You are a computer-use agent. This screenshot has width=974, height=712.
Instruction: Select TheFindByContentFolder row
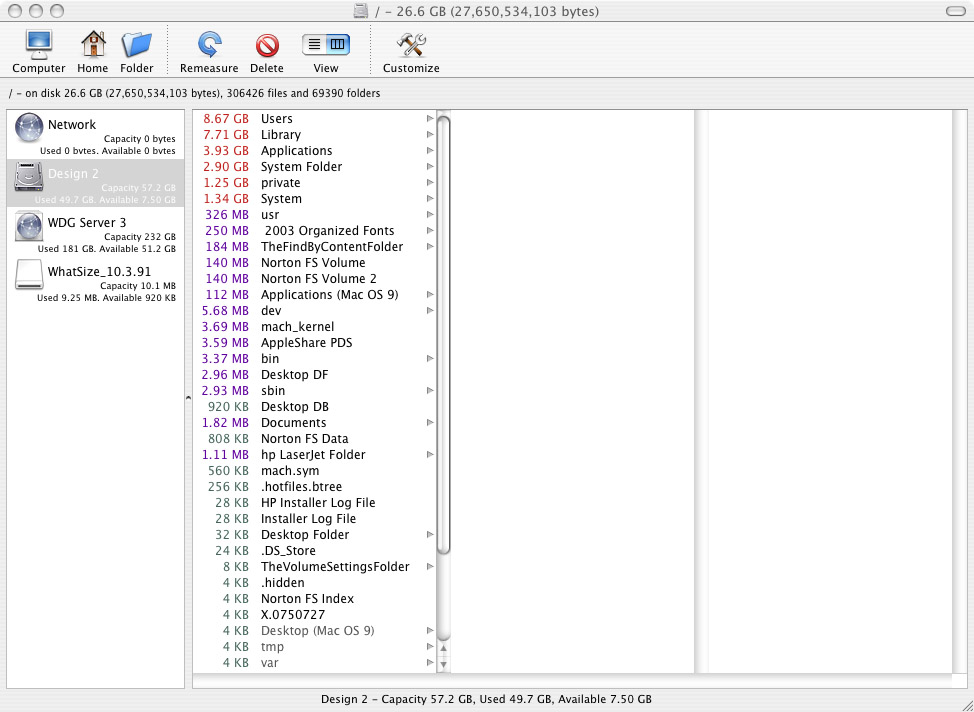315,247
